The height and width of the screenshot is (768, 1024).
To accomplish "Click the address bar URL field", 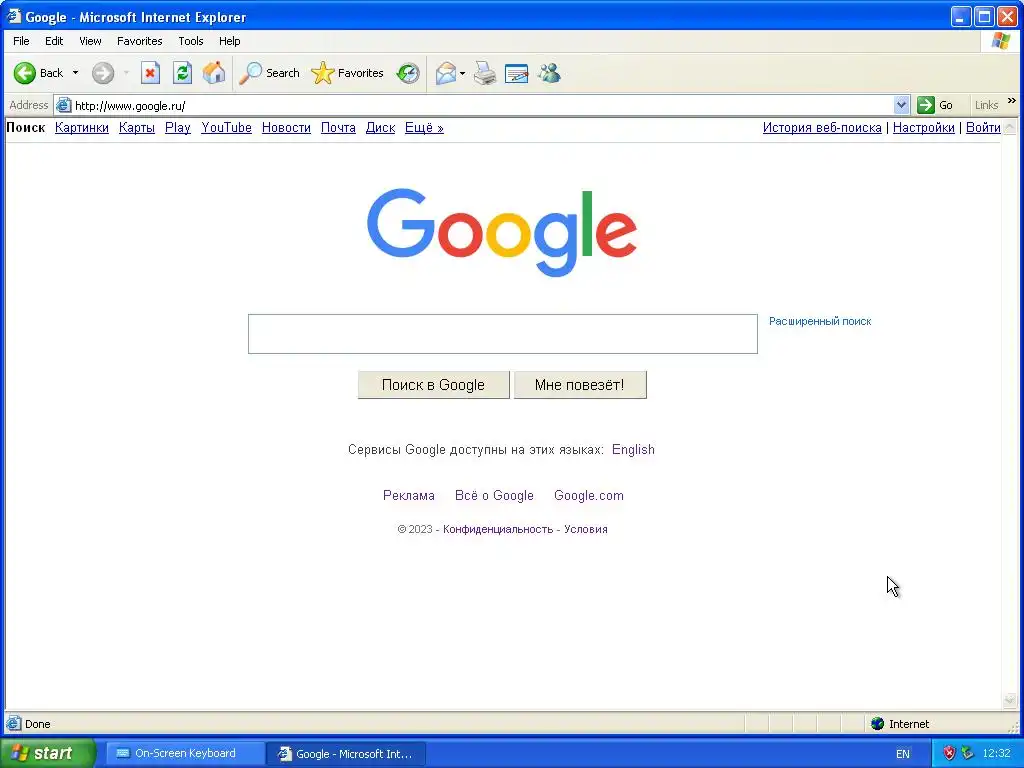I will tap(482, 105).
